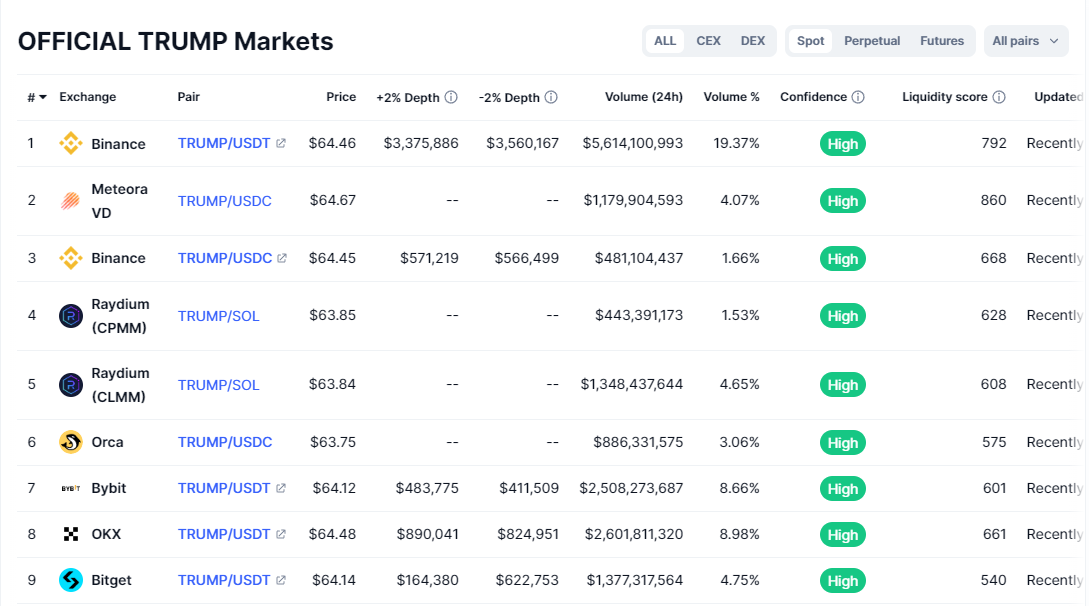Open Bitget TRUMP/USDT pair link
1089x606 pixels.
[224, 580]
